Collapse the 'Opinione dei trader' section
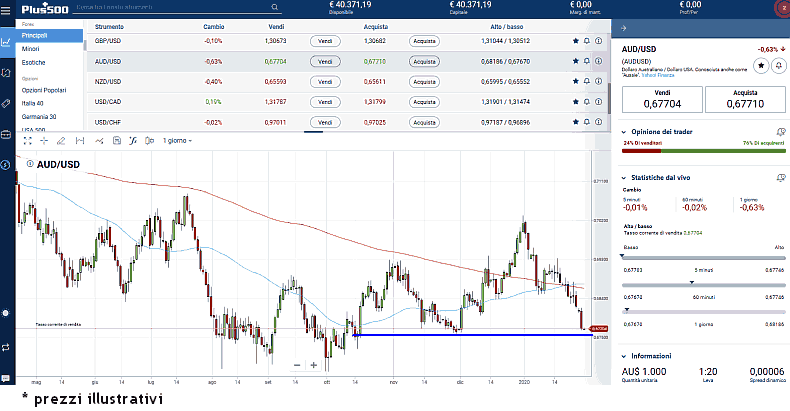Screen dimensions: 790x411 [625, 132]
